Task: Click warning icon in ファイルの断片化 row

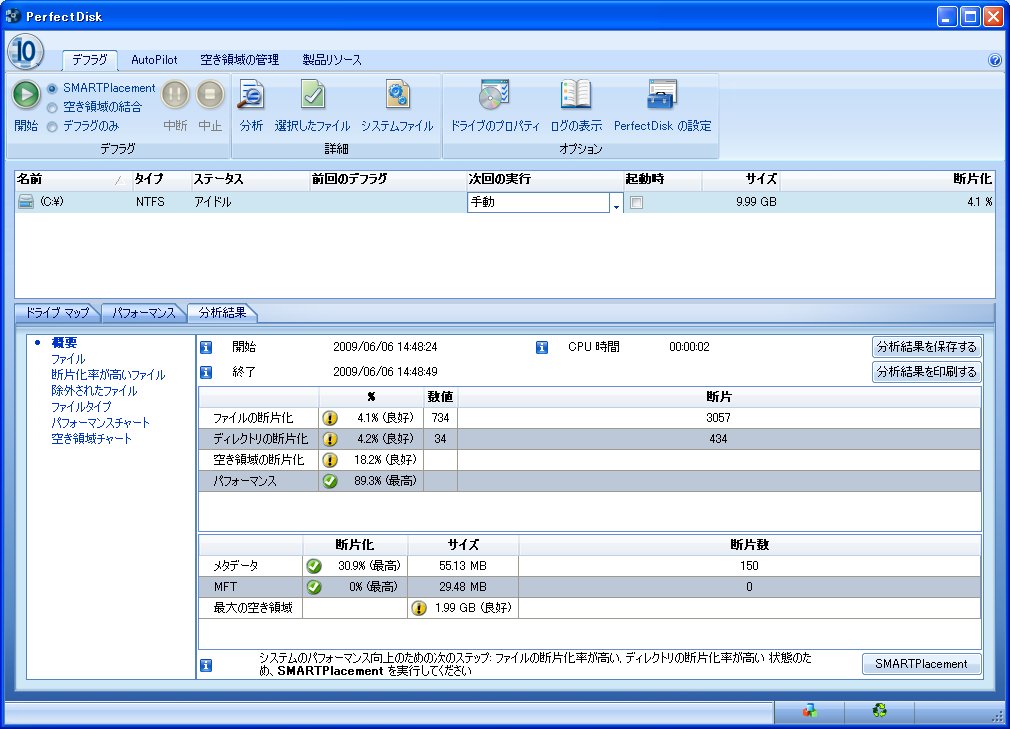Action: [330, 418]
